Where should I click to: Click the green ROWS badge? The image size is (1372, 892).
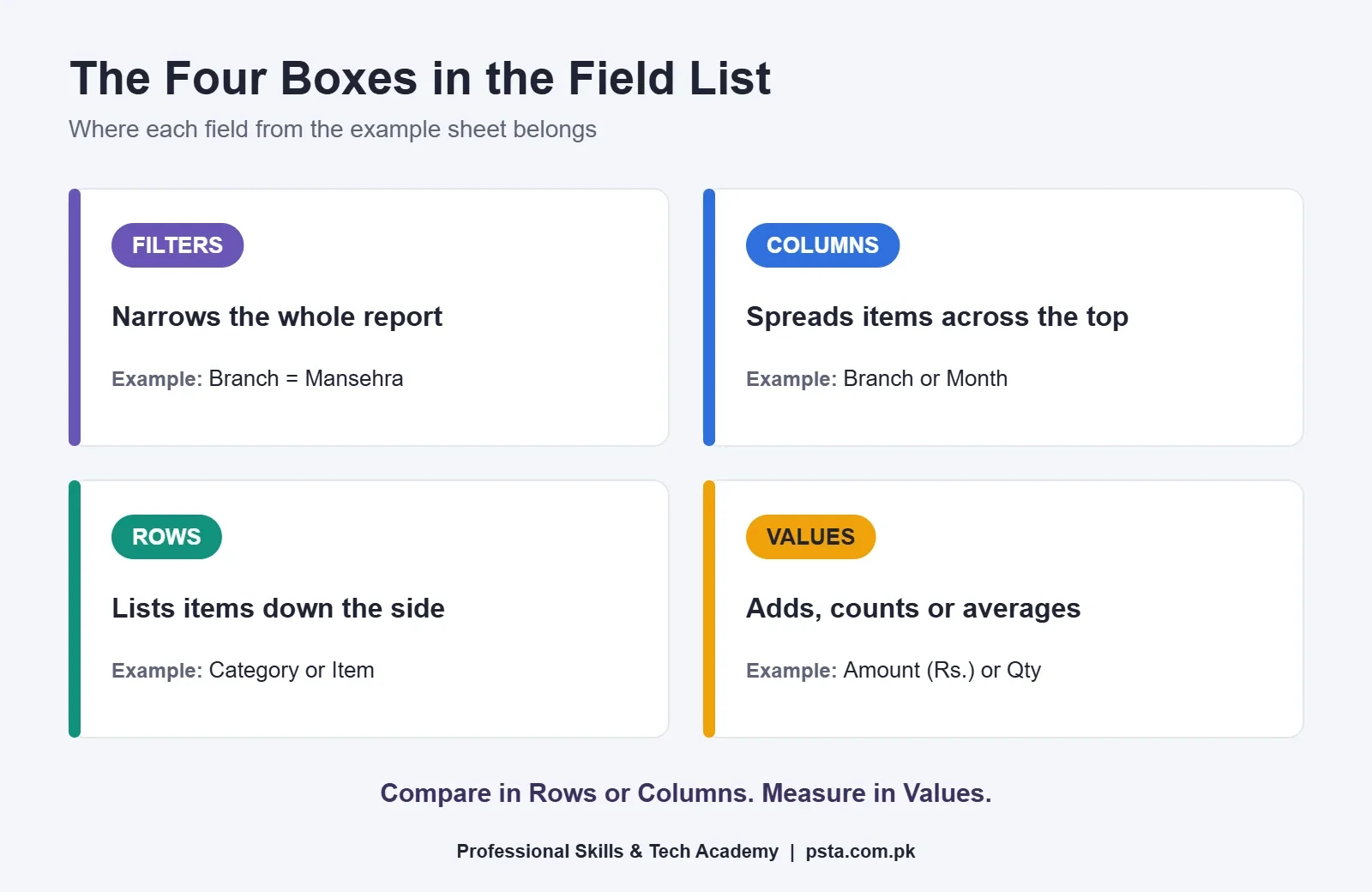coord(166,537)
